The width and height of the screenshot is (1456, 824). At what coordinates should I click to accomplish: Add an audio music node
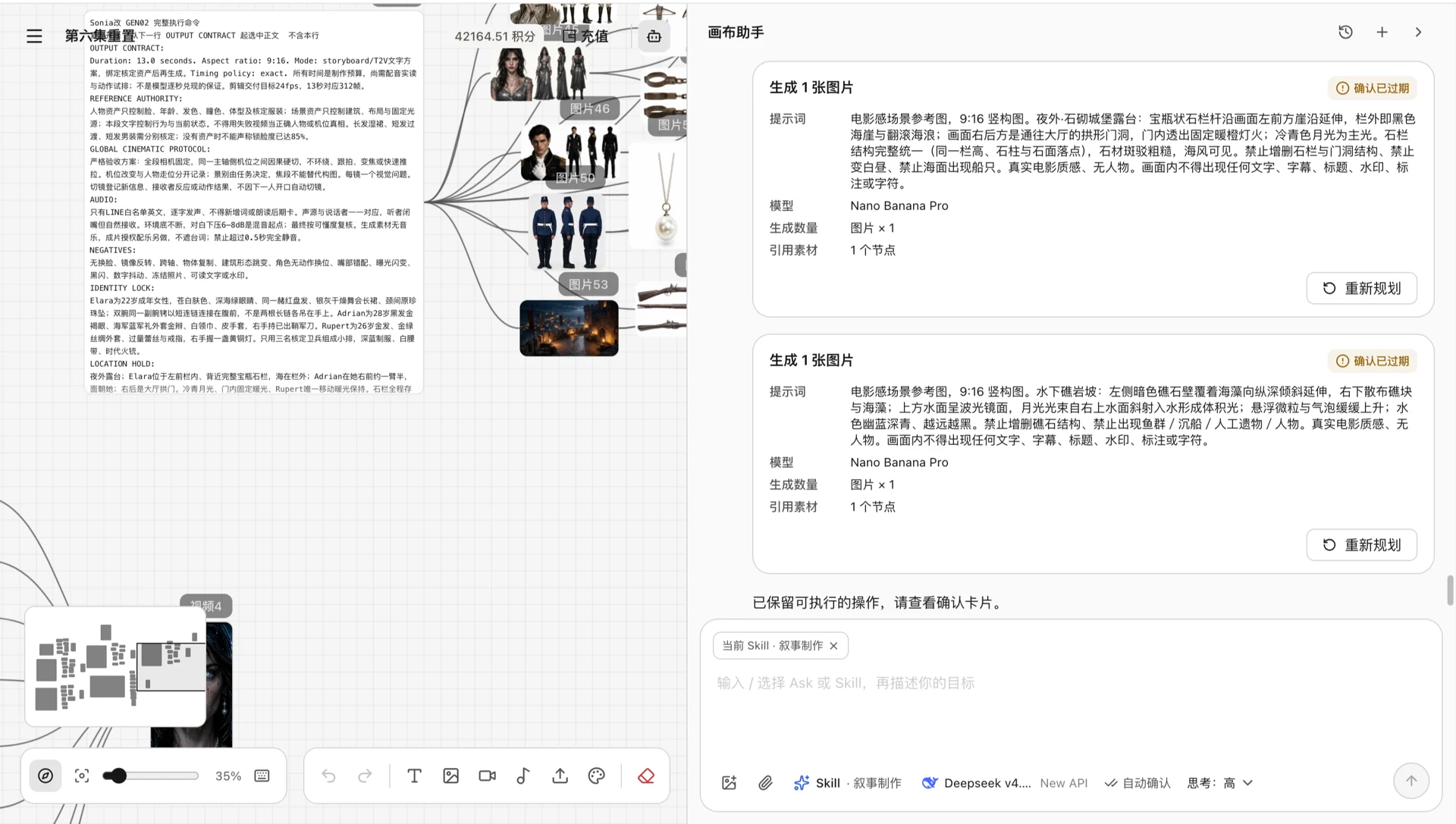523,775
